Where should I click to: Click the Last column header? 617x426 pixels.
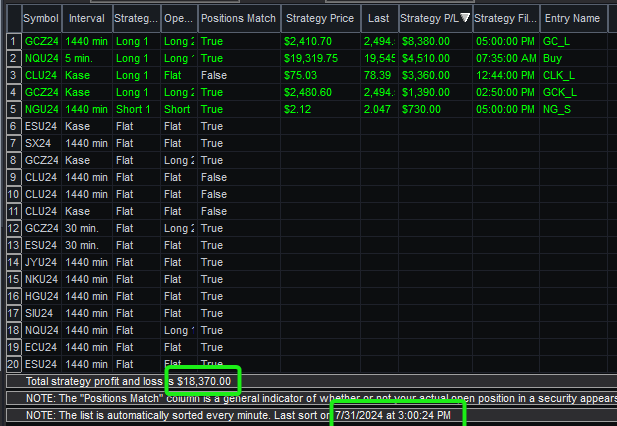point(379,18)
